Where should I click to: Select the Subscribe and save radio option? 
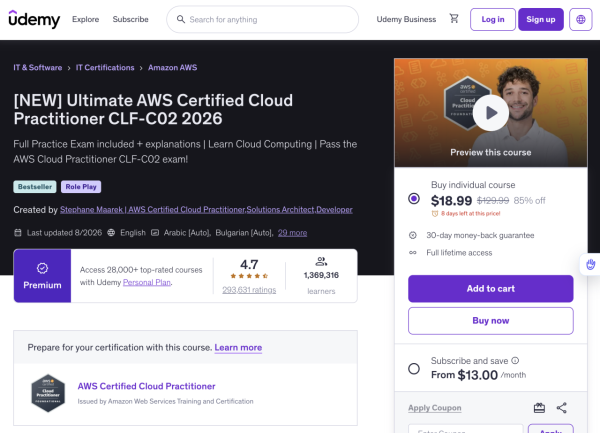click(414, 369)
